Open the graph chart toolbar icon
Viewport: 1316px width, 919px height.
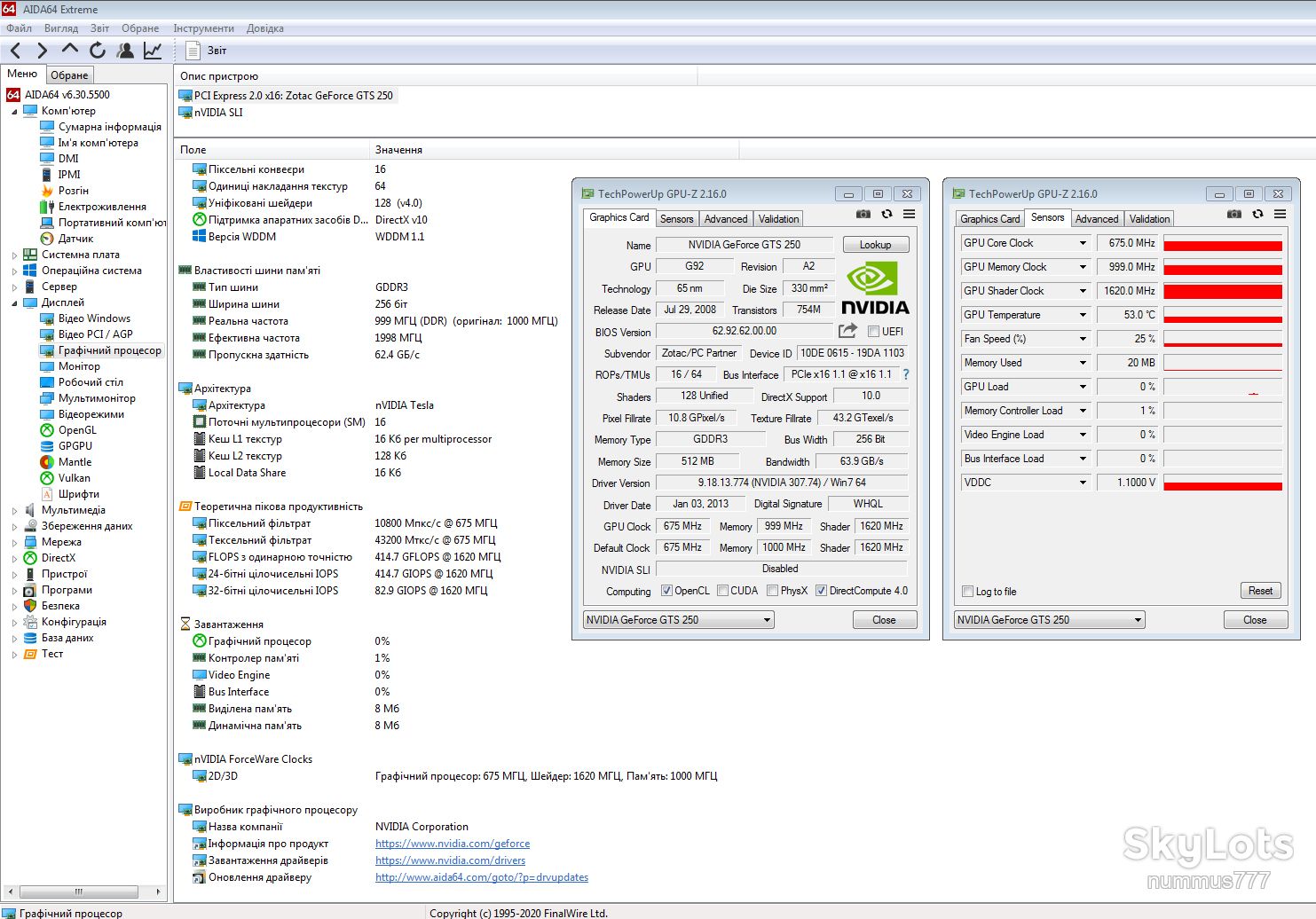tap(153, 51)
